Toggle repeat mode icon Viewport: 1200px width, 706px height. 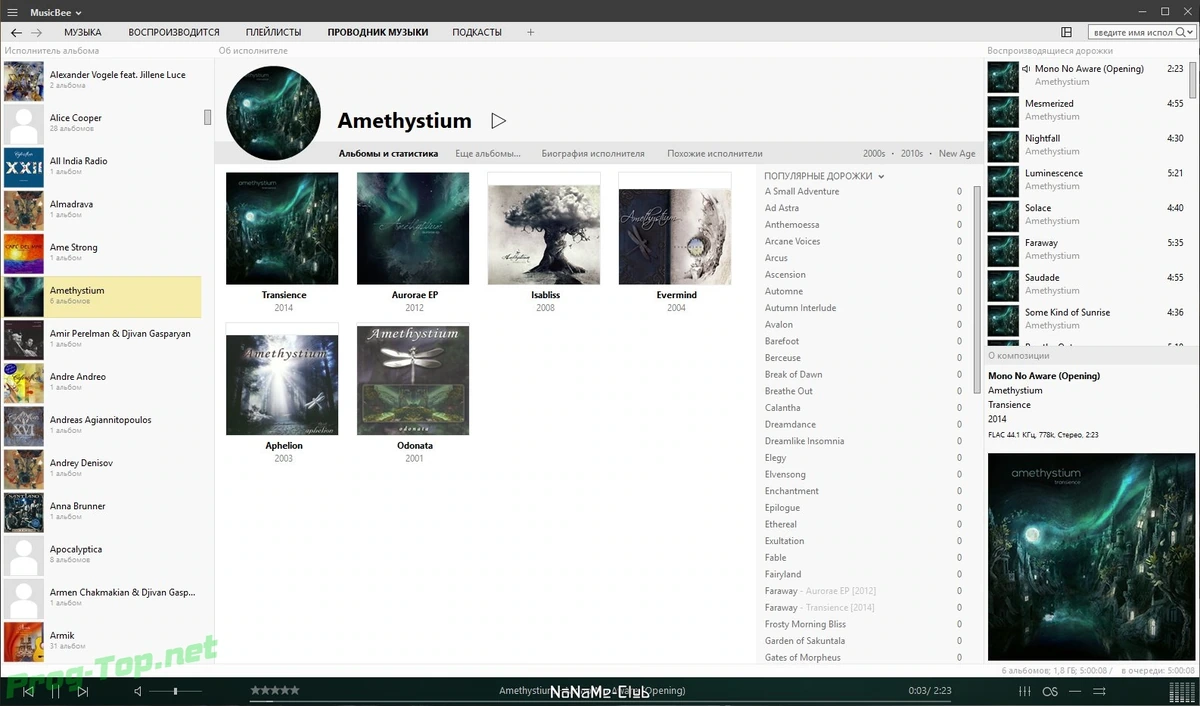pos(1074,691)
